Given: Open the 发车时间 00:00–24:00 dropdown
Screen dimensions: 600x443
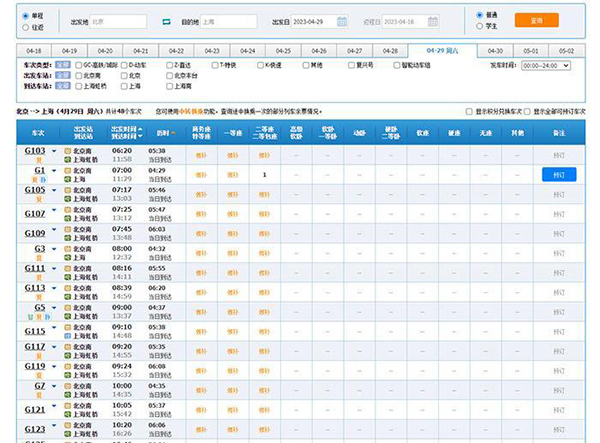Looking at the screenshot, I should coord(544,65).
